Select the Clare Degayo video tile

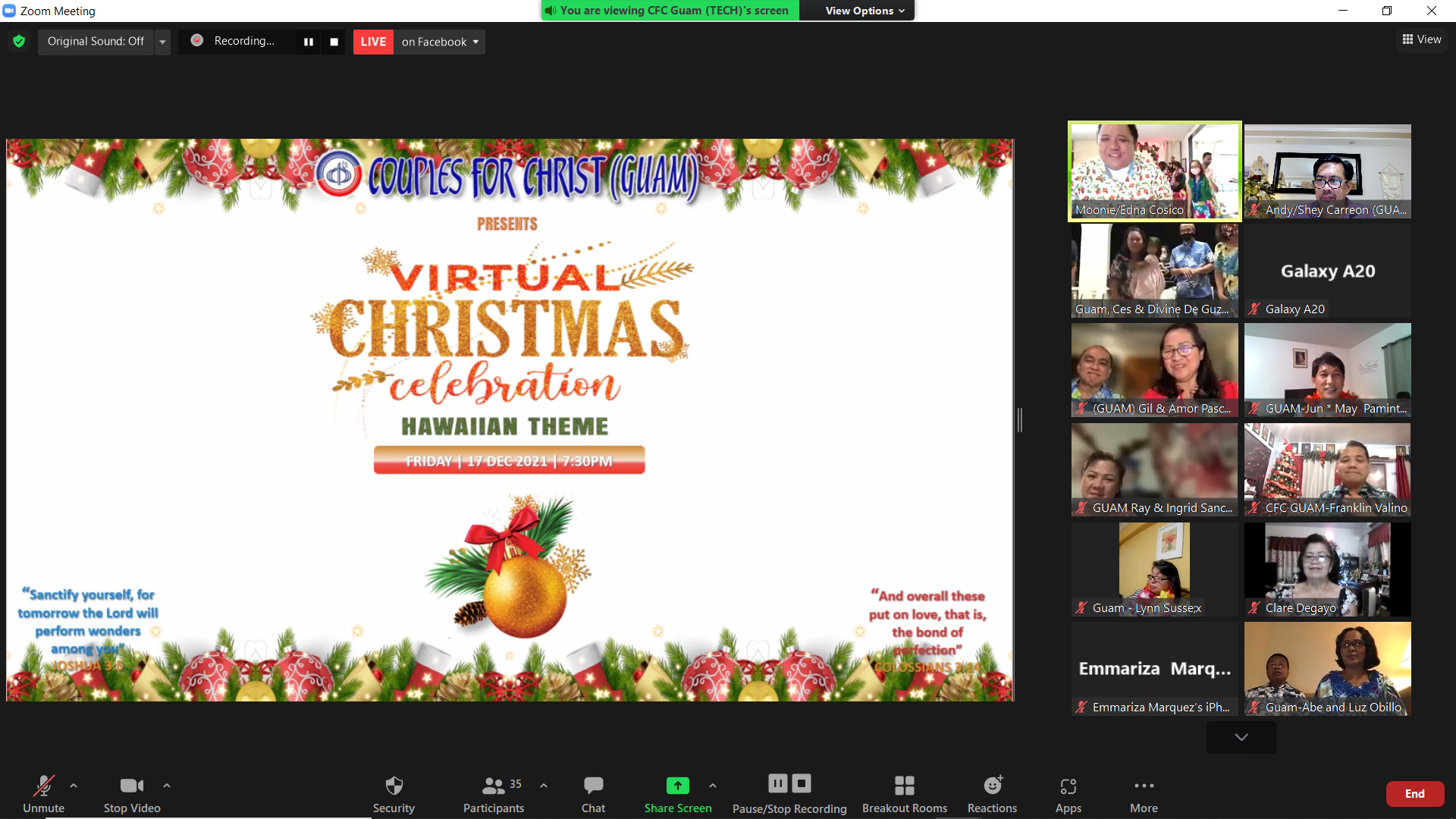click(x=1327, y=570)
